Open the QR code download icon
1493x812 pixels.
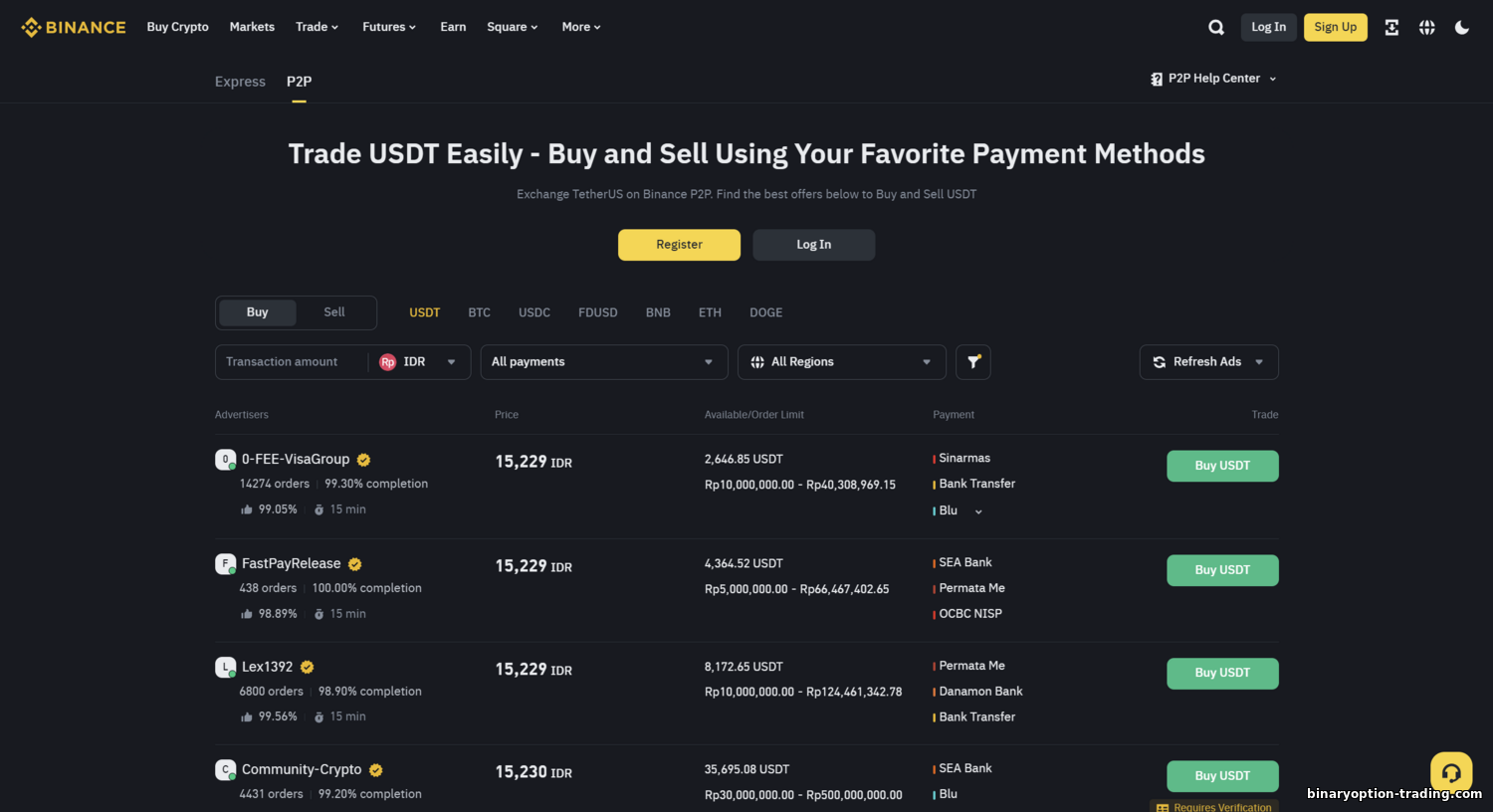click(1391, 27)
